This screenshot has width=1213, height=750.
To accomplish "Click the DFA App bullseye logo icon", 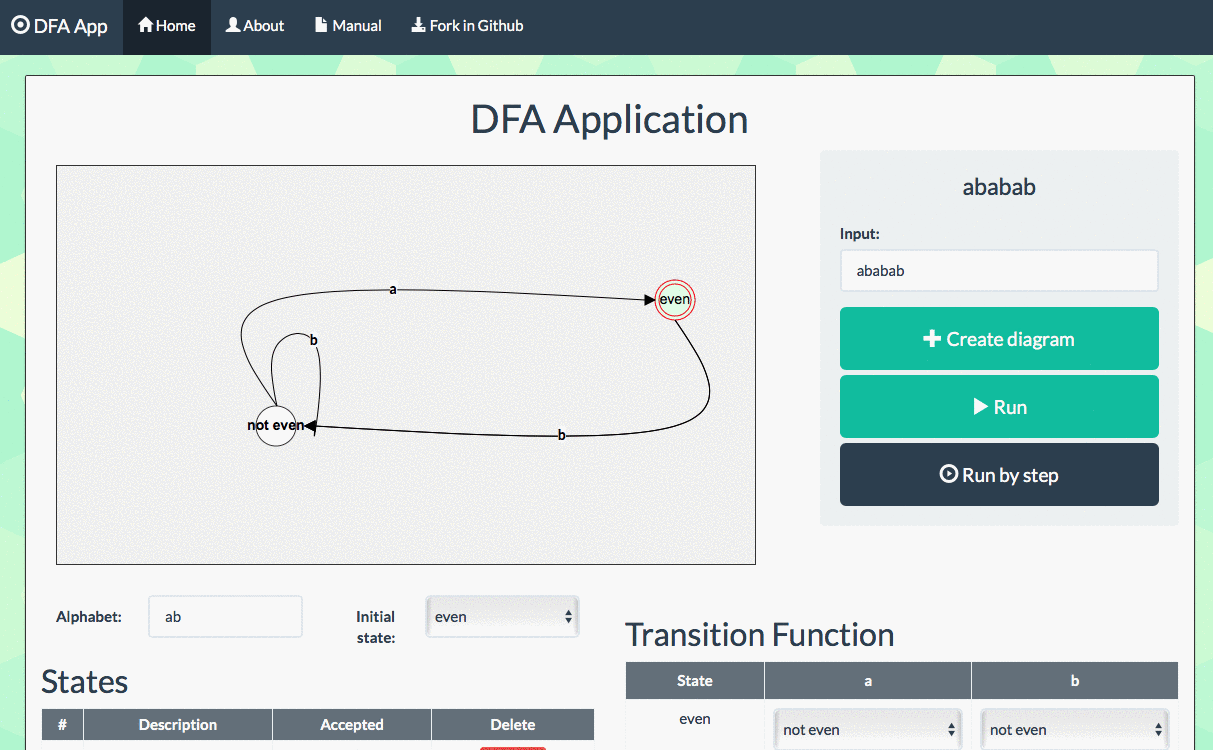I will pyautogui.click(x=19, y=26).
